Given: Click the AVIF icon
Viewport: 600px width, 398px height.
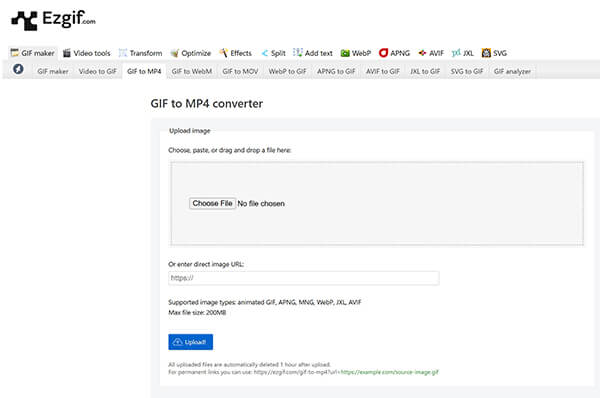Looking at the screenshot, I should pos(422,53).
